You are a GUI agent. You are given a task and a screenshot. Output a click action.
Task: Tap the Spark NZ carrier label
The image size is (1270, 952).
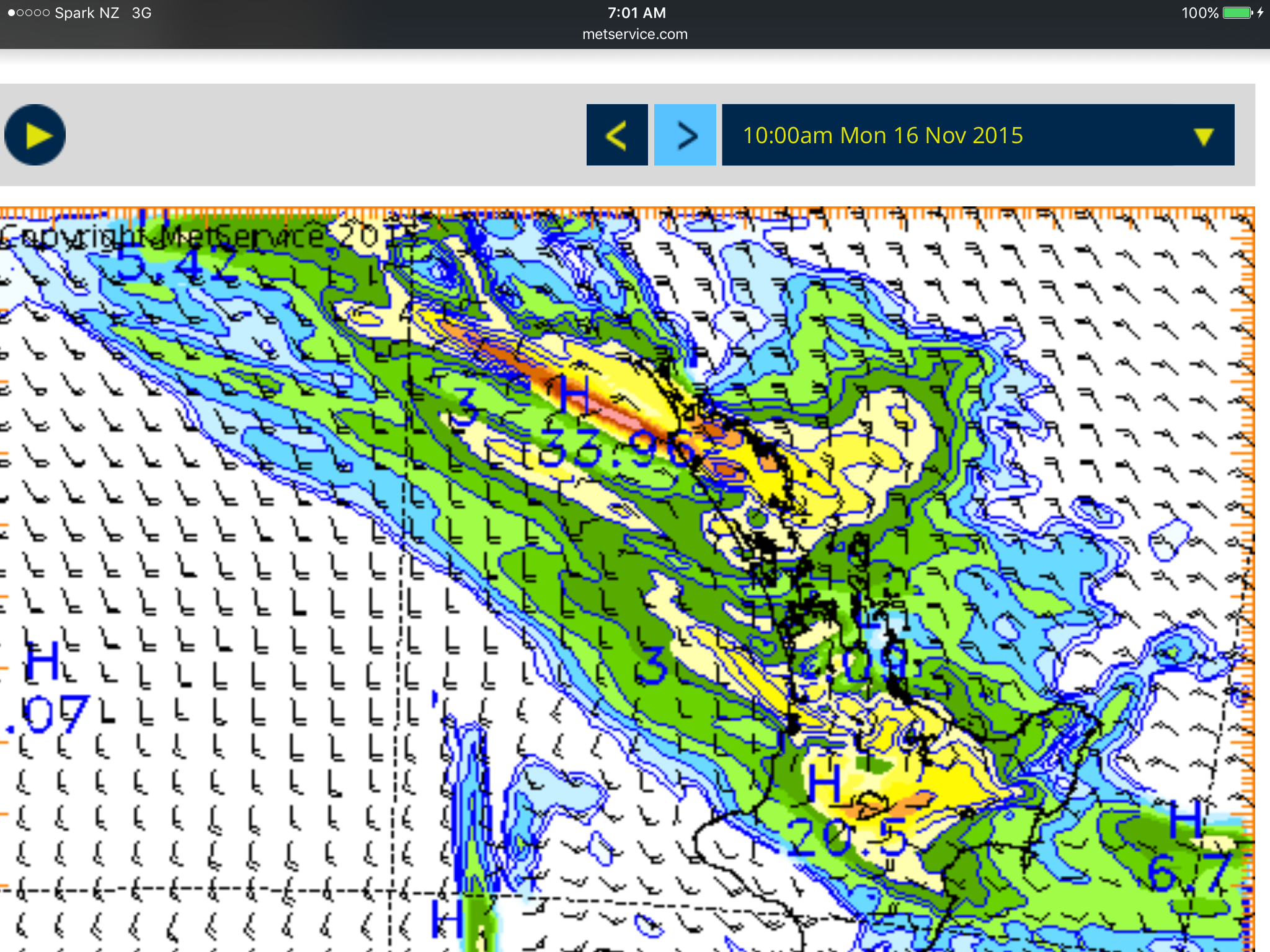click(x=87, y=13)
